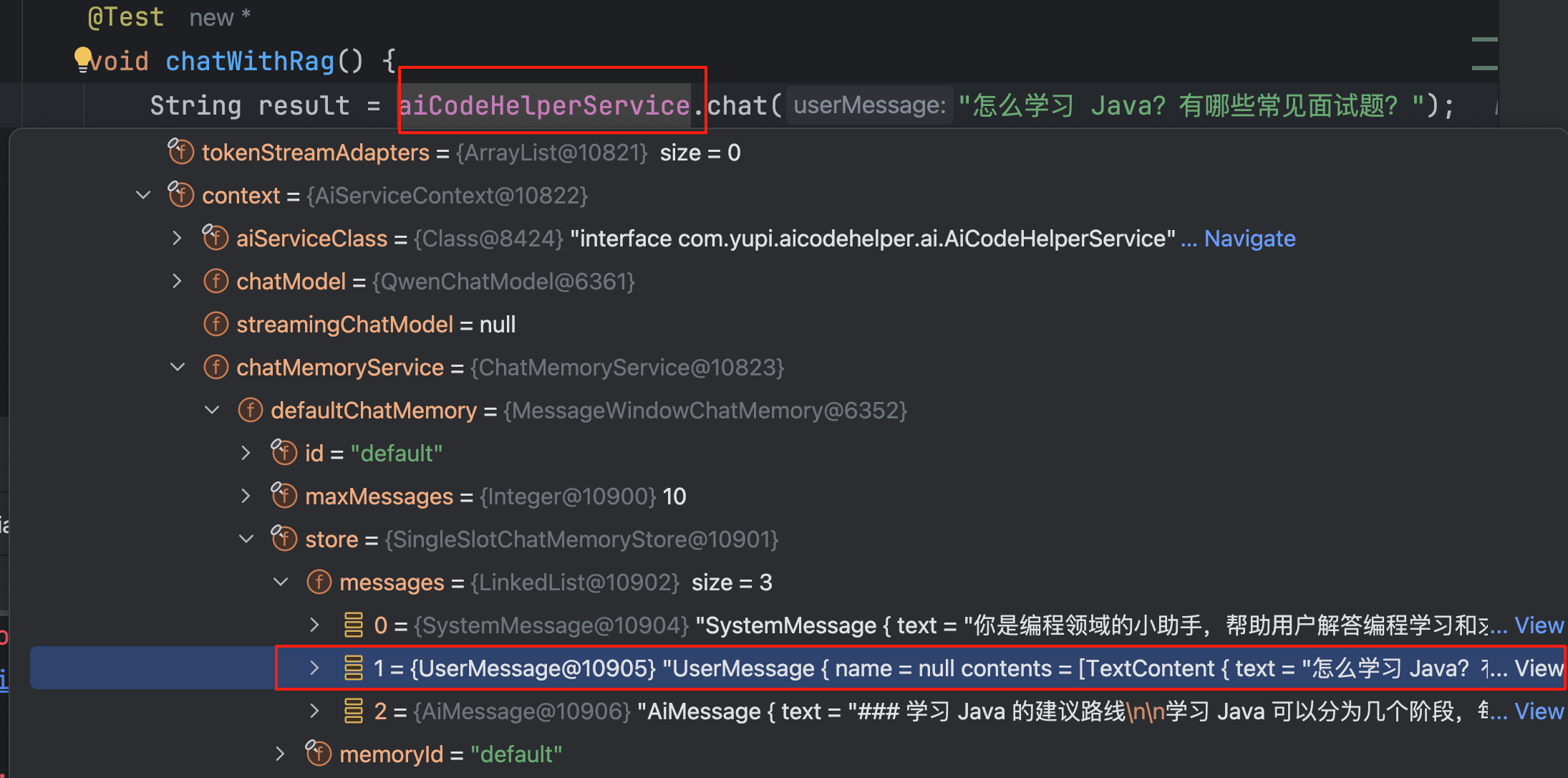Image resolution: width=1568 pixels, height=778 pixels.
Task: Expand the SystemMessage entry at index 0
Action: click(314, 624)
